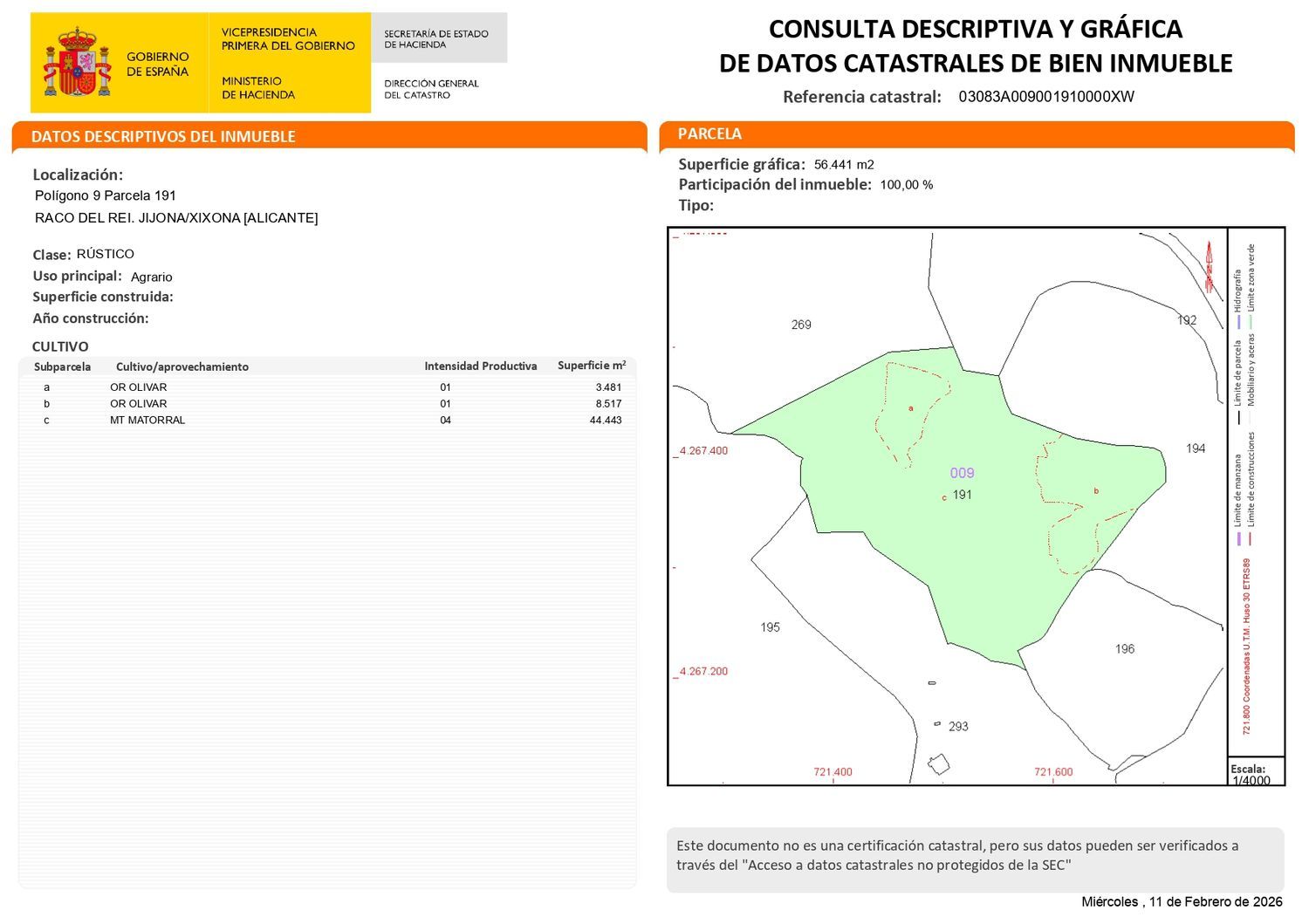Click the 191 parcel label on the map
Screen dimensions: 1309x924
point(962,495)
